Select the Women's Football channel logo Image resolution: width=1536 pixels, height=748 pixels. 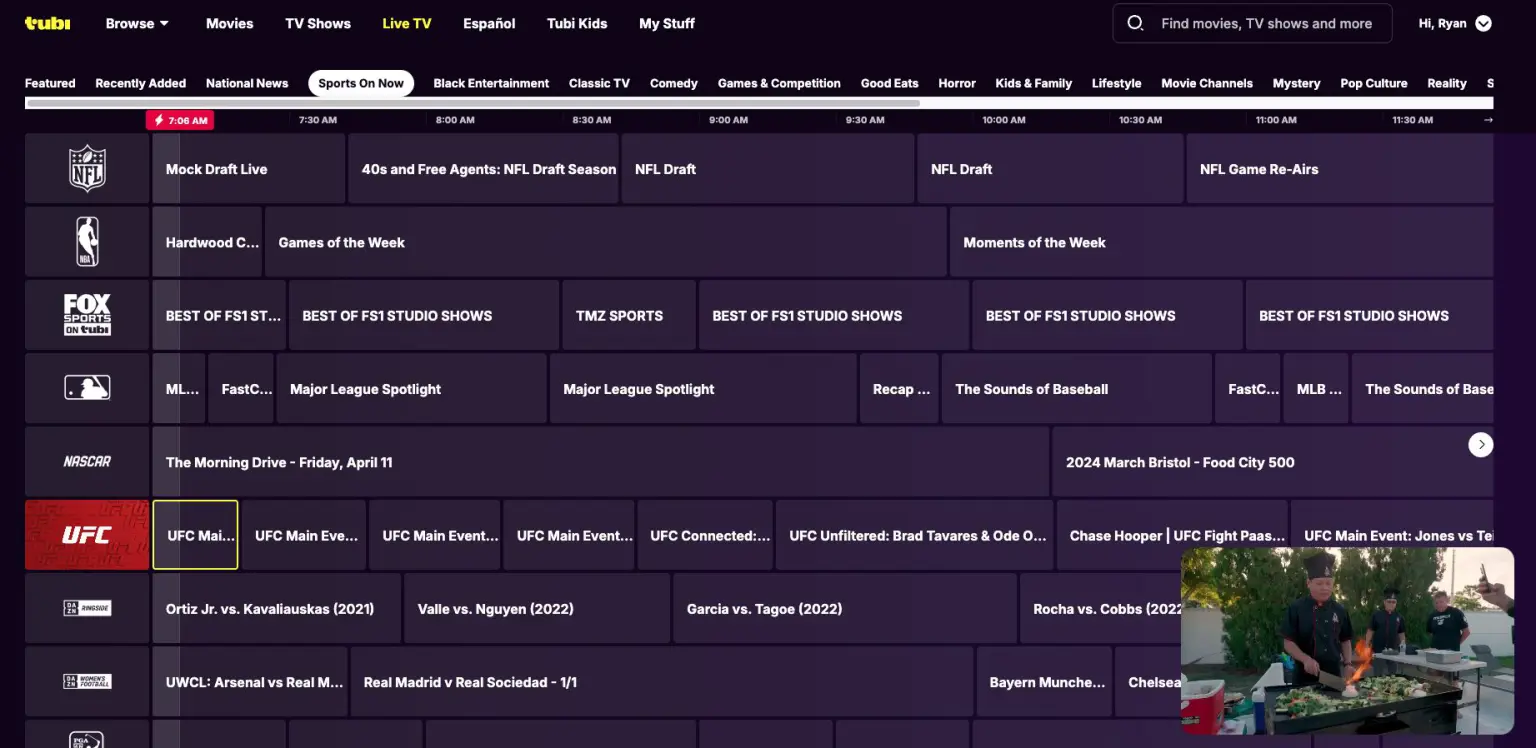tap(87, 681)
